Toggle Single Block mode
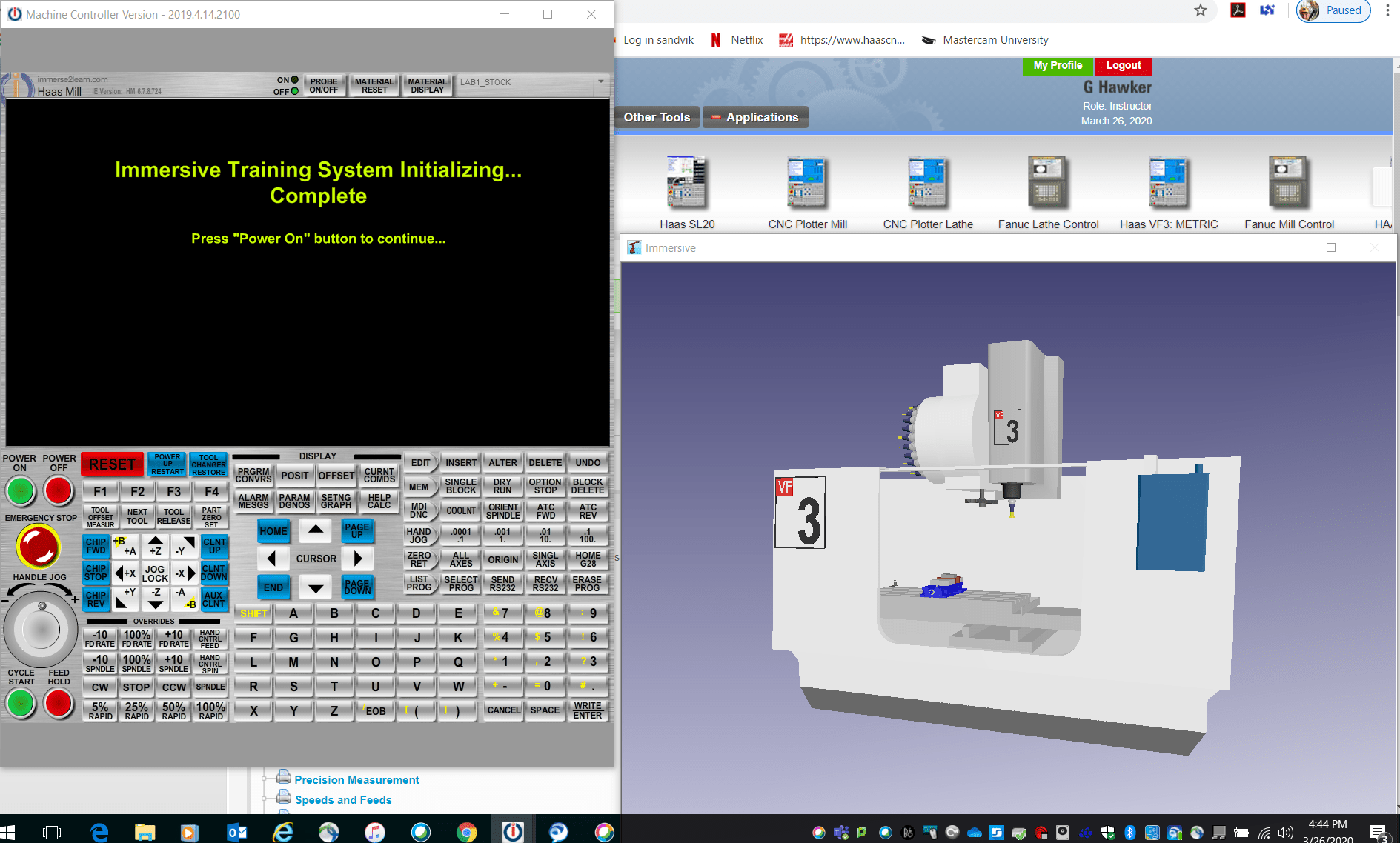Viewport: 1400px width, 843px height. [460, 486]
